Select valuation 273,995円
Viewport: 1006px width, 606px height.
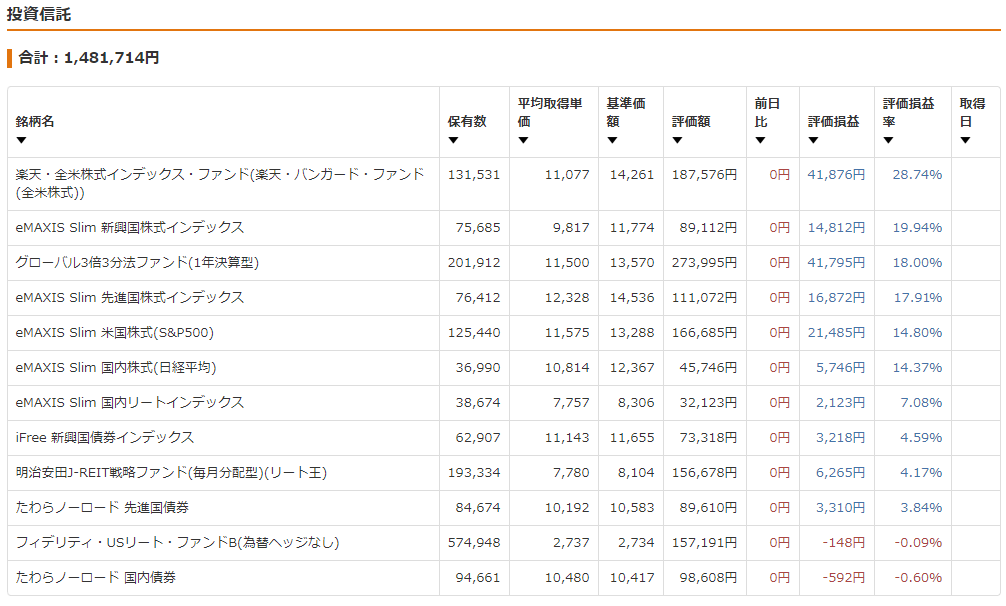(x=704, y=262)
